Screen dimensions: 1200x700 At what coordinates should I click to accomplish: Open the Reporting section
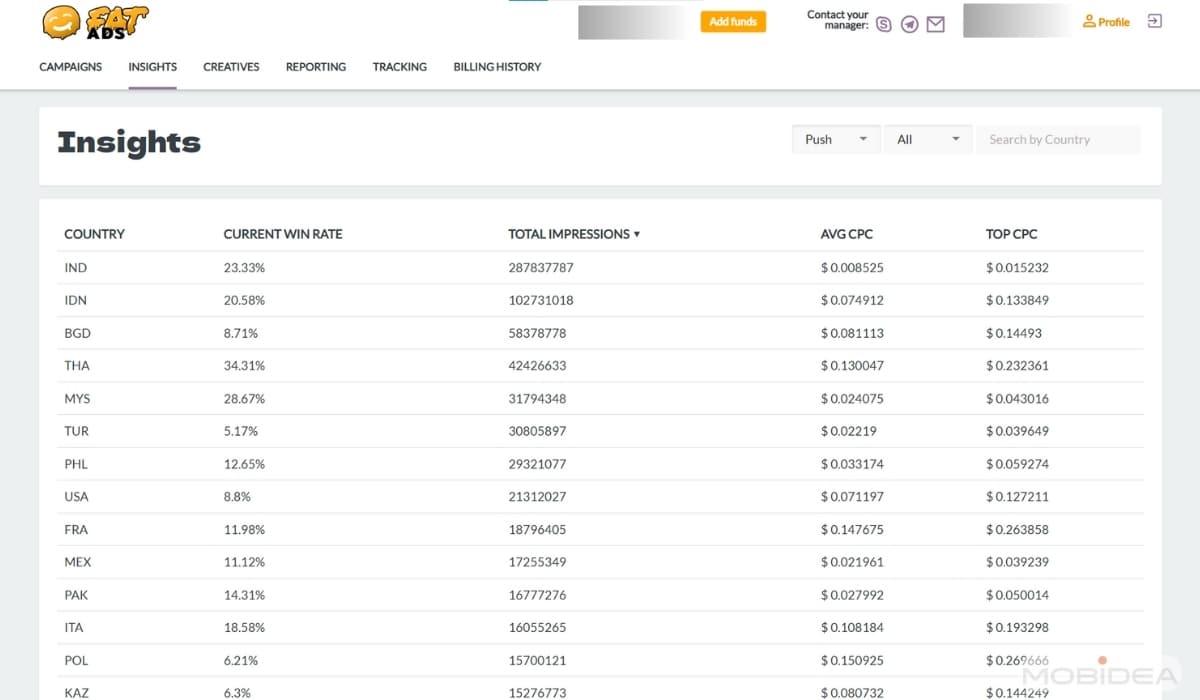pyautogui.click(x=315, y=67)
